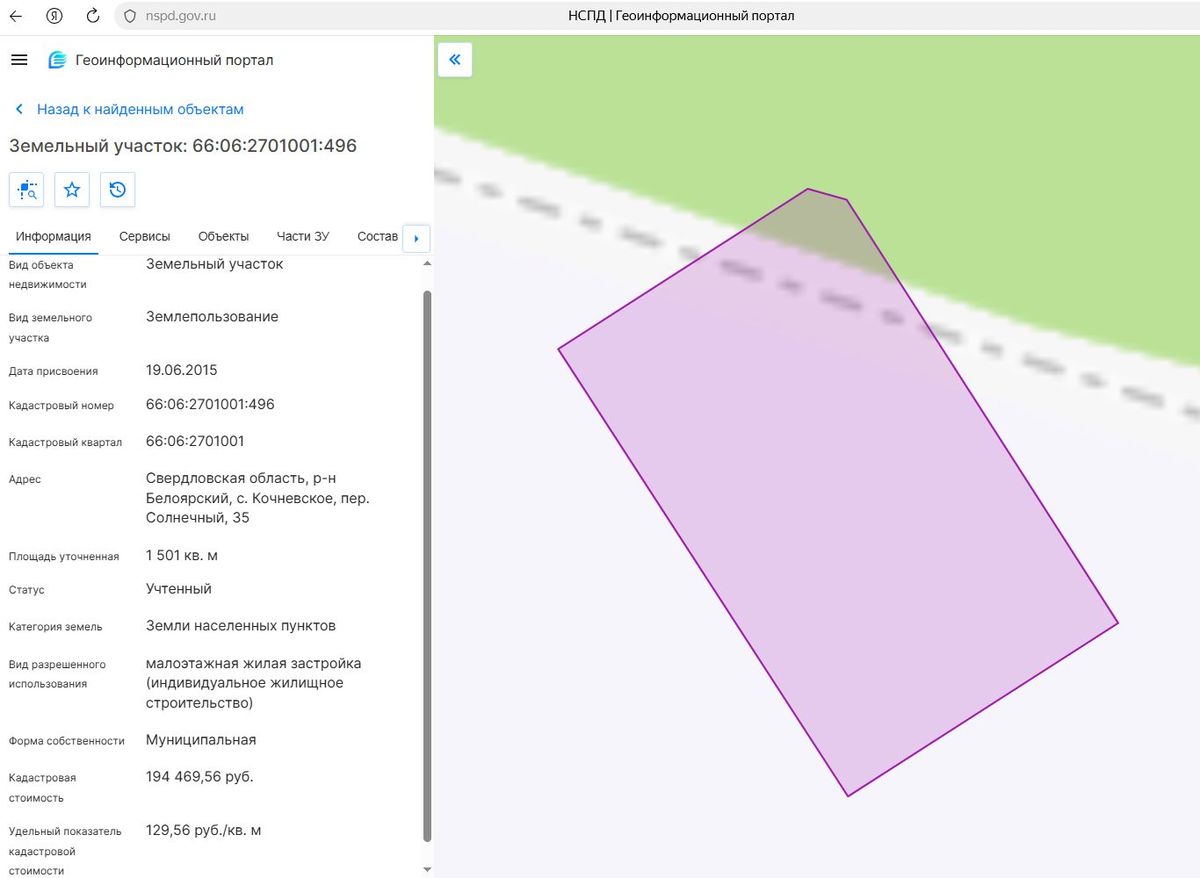Viewport: 1200px width, 878px height.
Task: Switch to the Информация tab
Action: tap(54, 236)
